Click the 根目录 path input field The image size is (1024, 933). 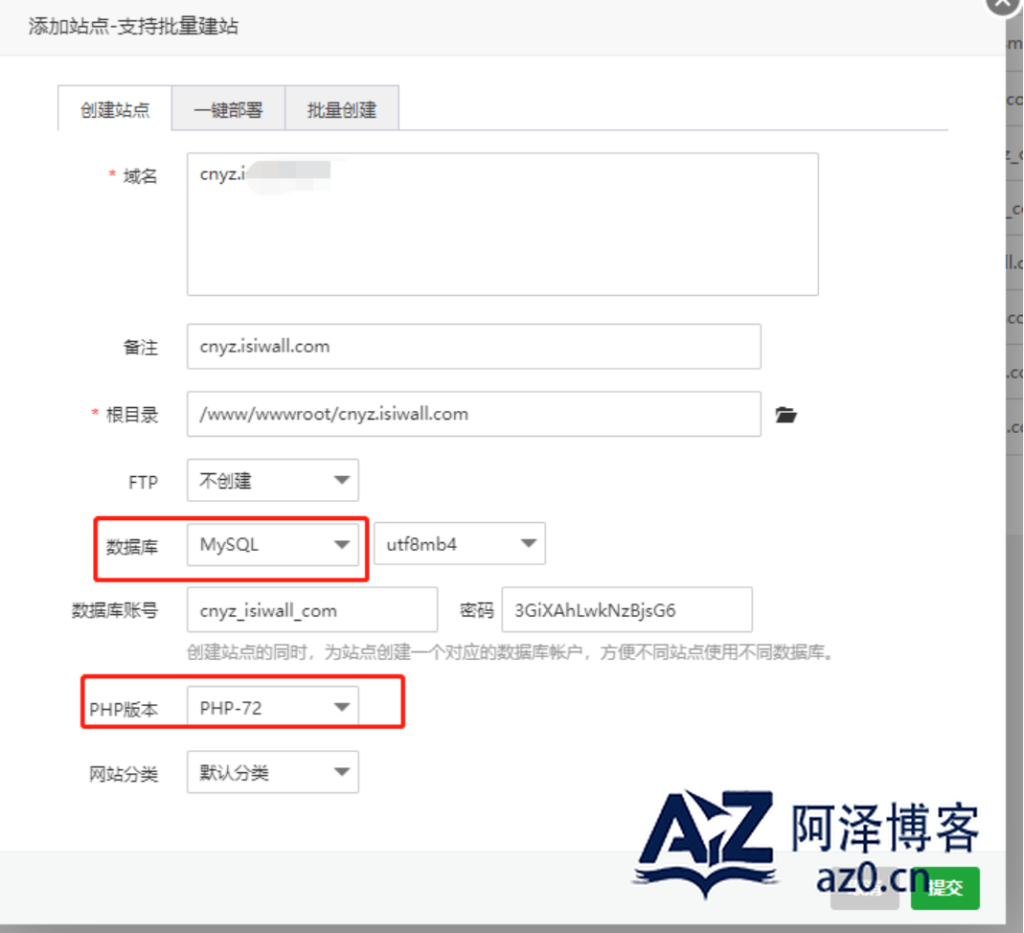473,414
